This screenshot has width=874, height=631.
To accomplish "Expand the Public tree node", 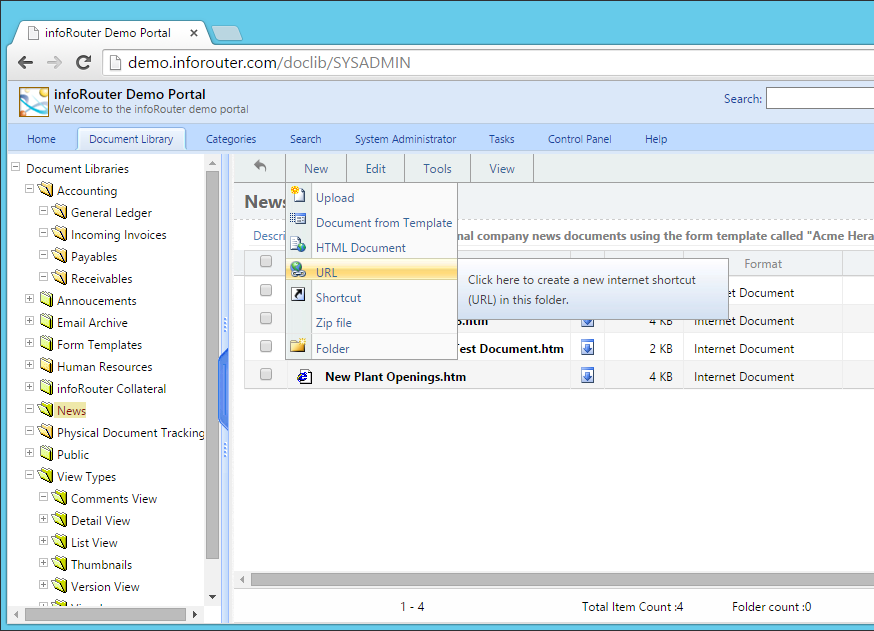I will (x=30, y=453).
